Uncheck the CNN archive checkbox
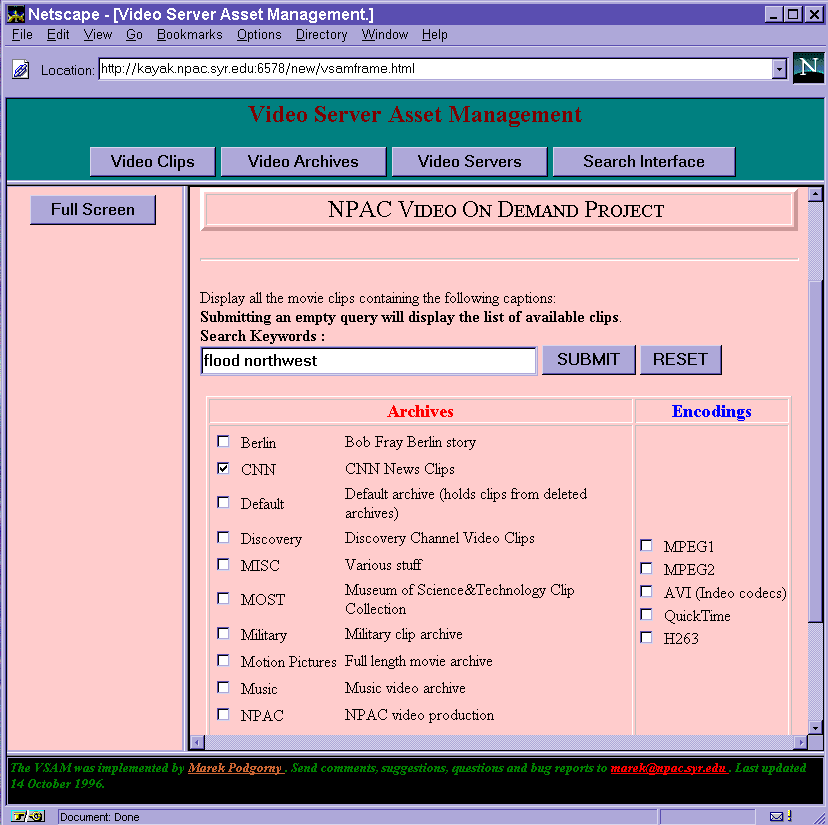The image size is (828, 825). point(223,468)
